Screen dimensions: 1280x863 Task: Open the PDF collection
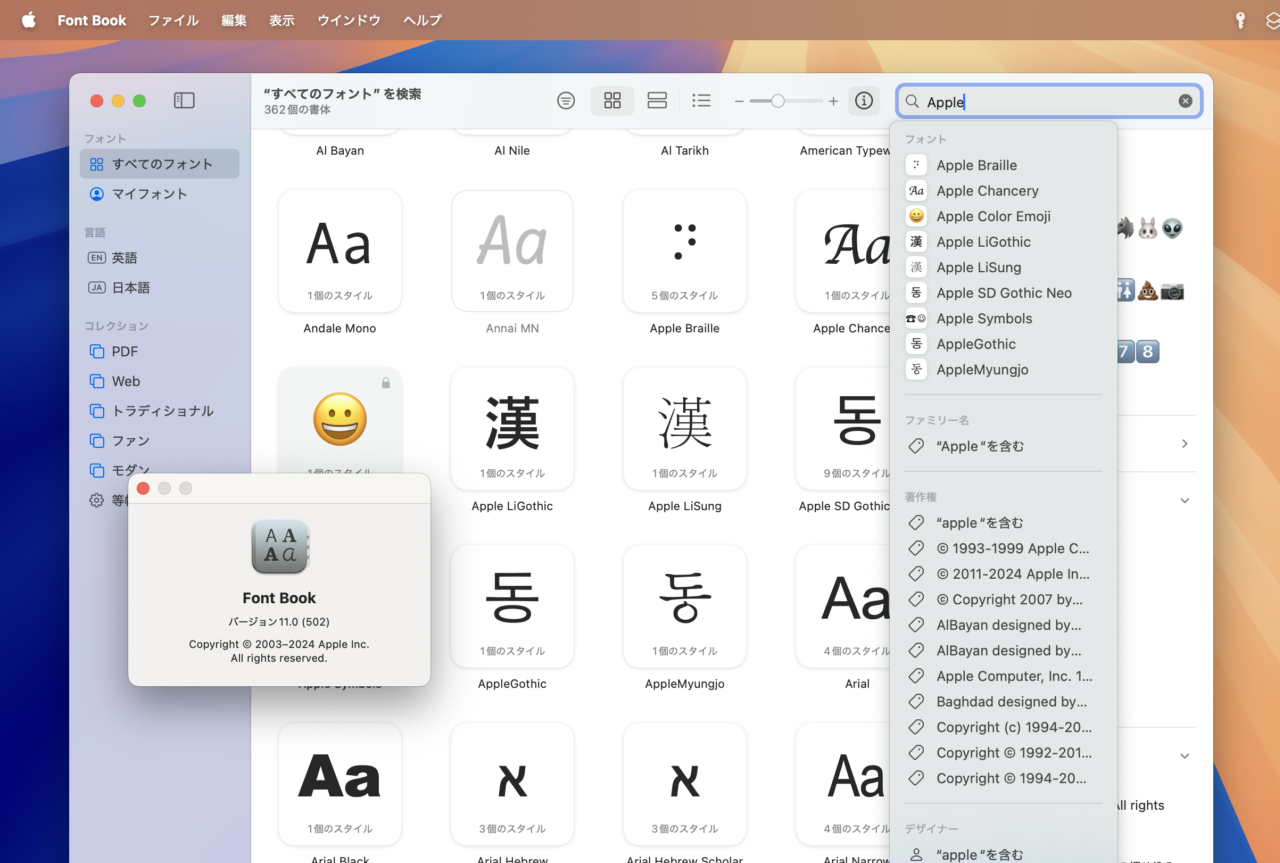coord(159,352)
